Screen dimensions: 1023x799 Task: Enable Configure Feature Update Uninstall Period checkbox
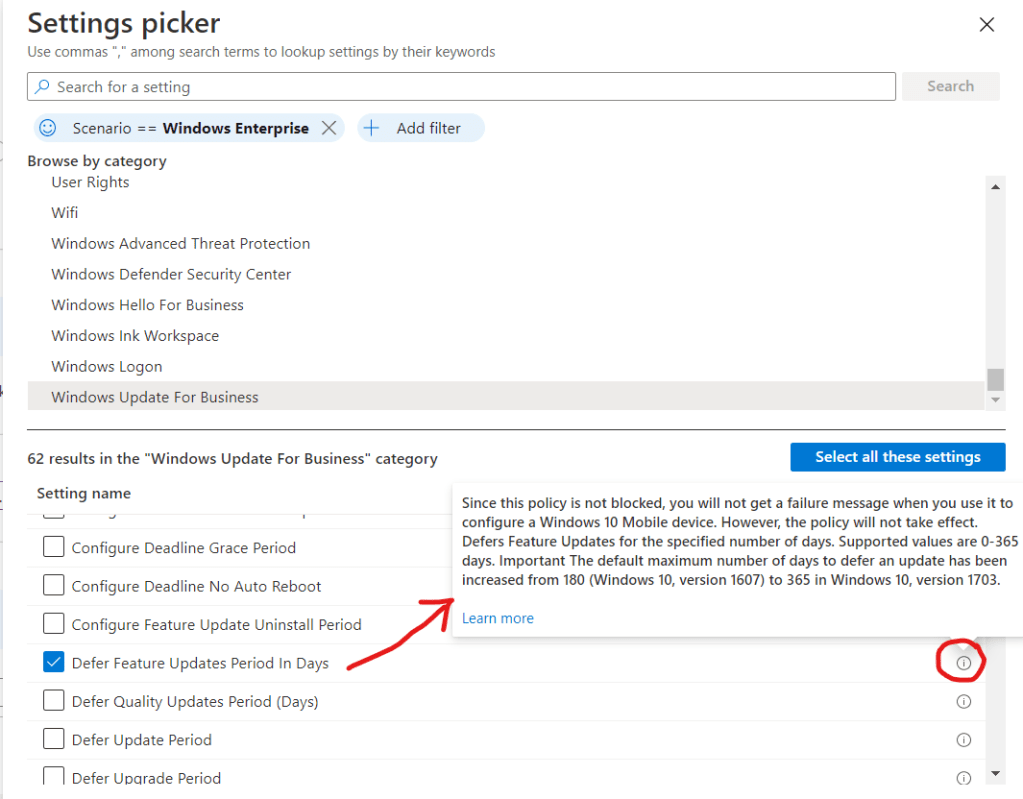54,624
